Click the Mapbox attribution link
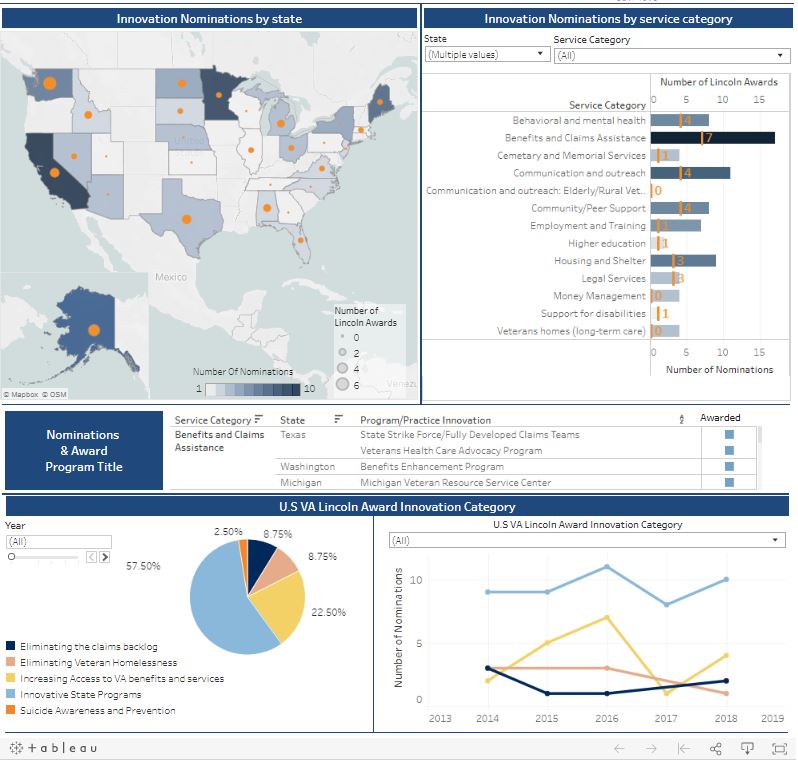The image size is (798, 767). [x=21, y=394]
